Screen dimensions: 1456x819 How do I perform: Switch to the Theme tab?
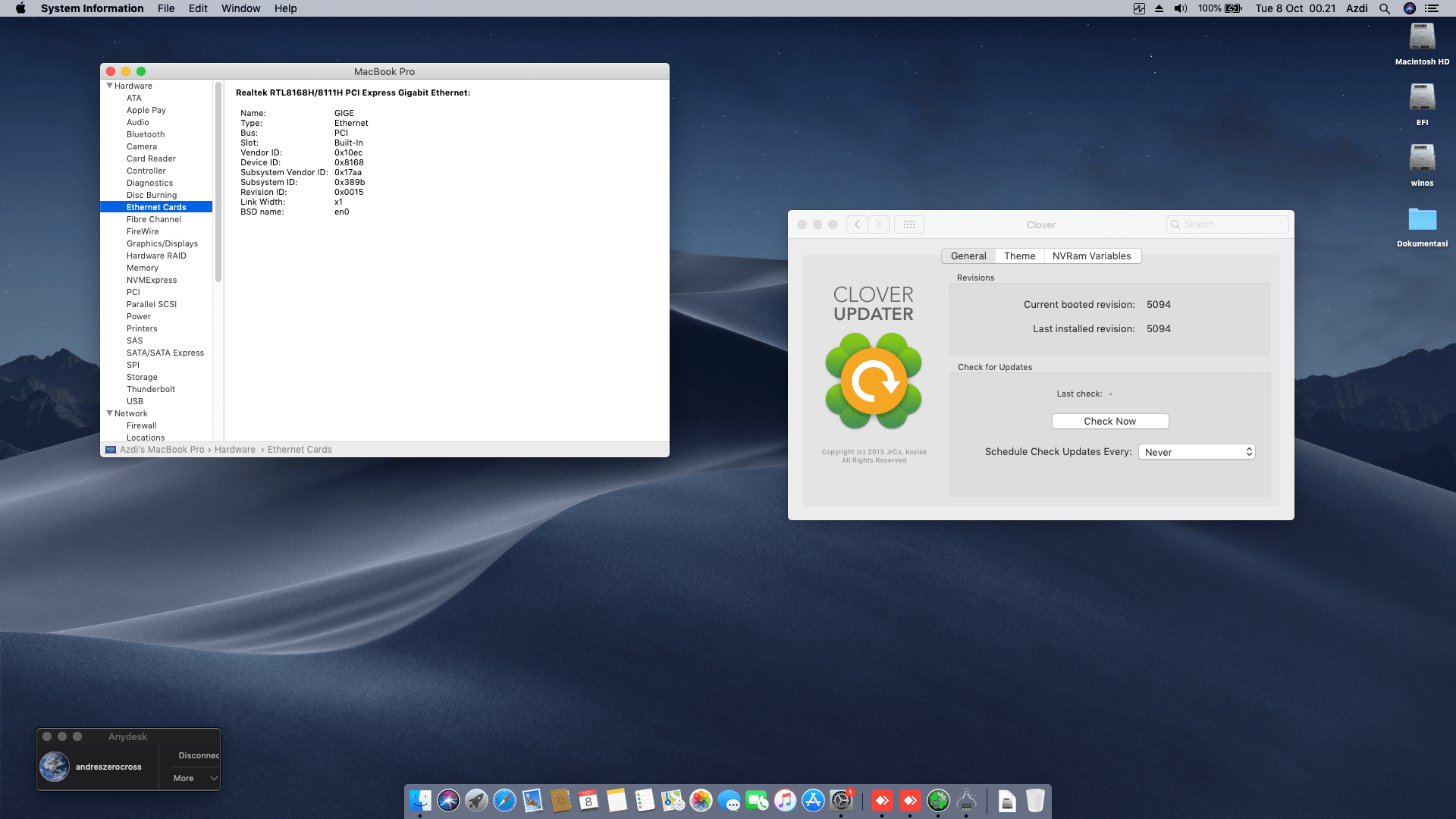pos(1019,256)
